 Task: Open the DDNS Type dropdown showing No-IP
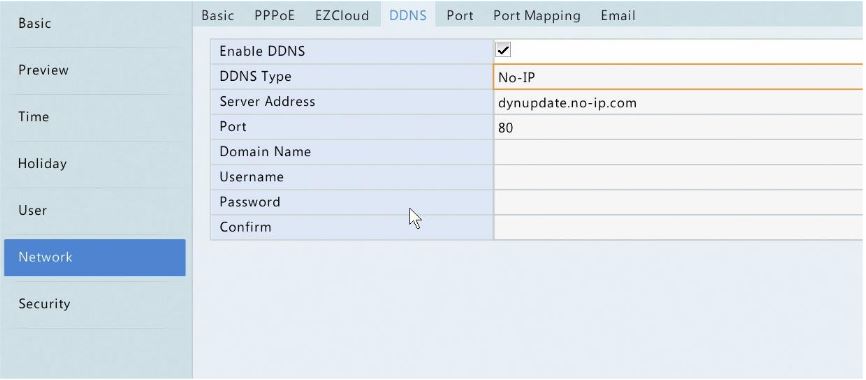pyautogui.click(x=678, y=77)
